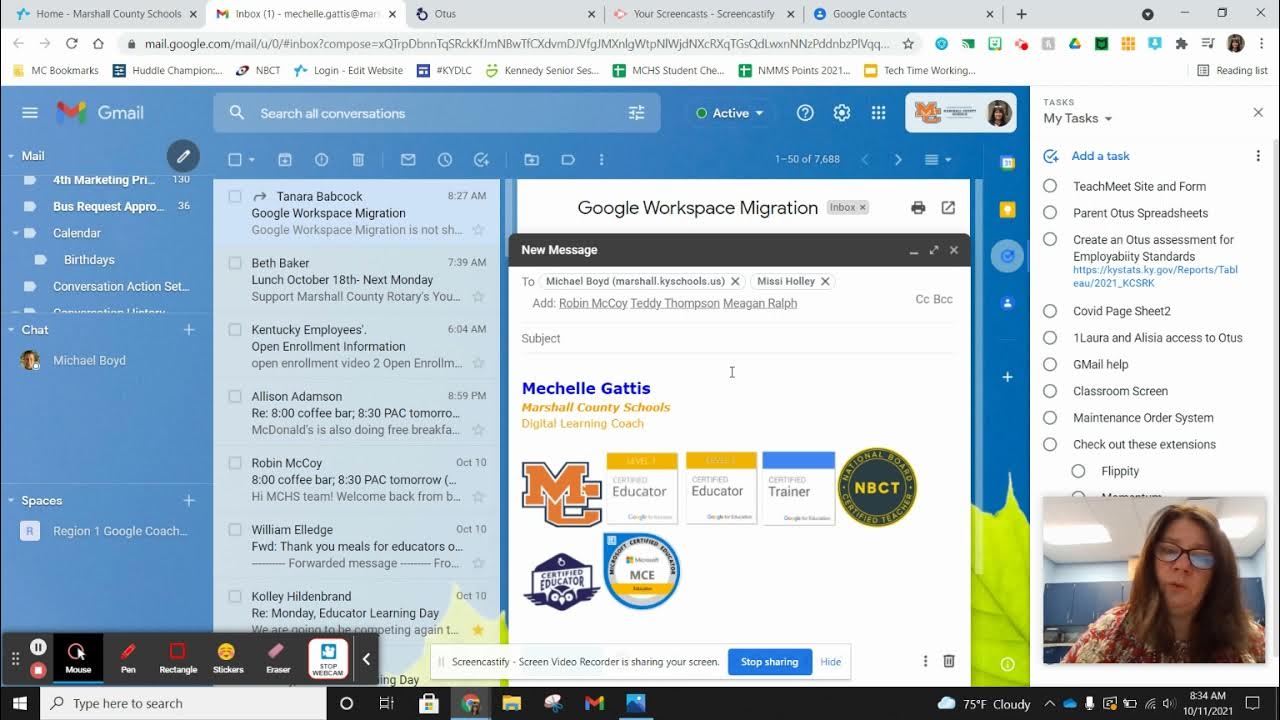Open the Bus Request Appro... label
Screen dimensions: 1280x720
pyautogui.click(x=108, y=206)
